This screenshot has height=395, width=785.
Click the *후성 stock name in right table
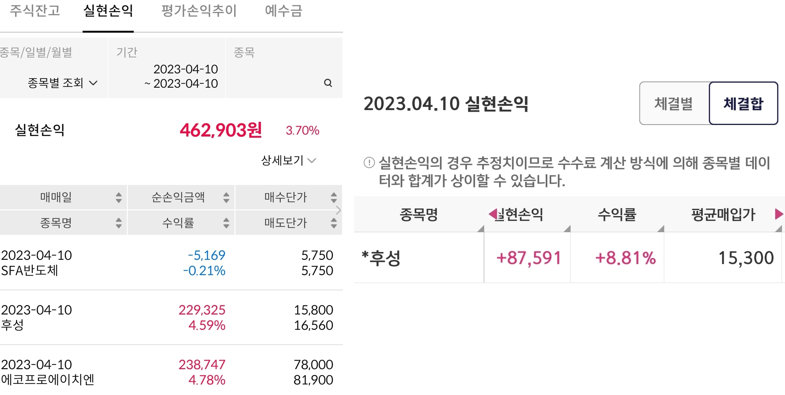[381, 258]
